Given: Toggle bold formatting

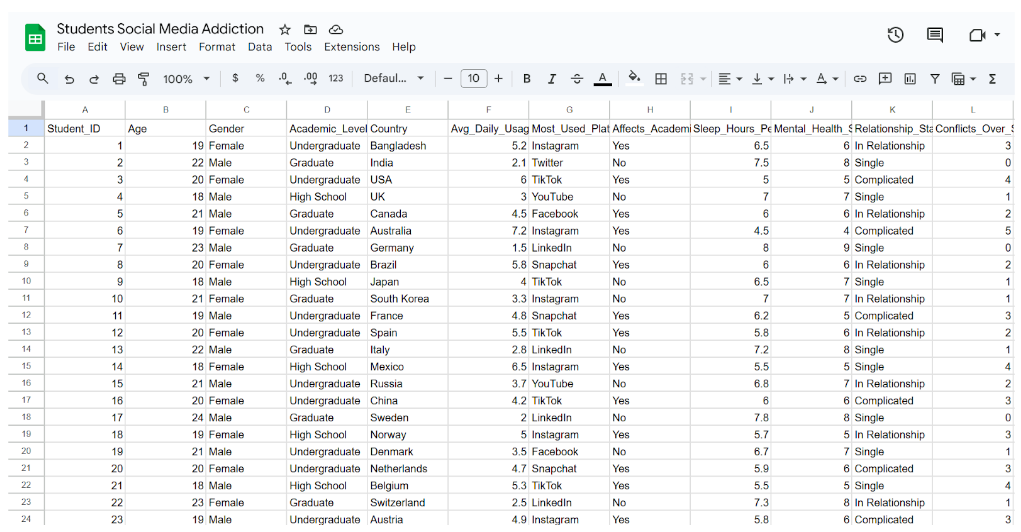Looking at the screenshot, I should pos(527,78).
